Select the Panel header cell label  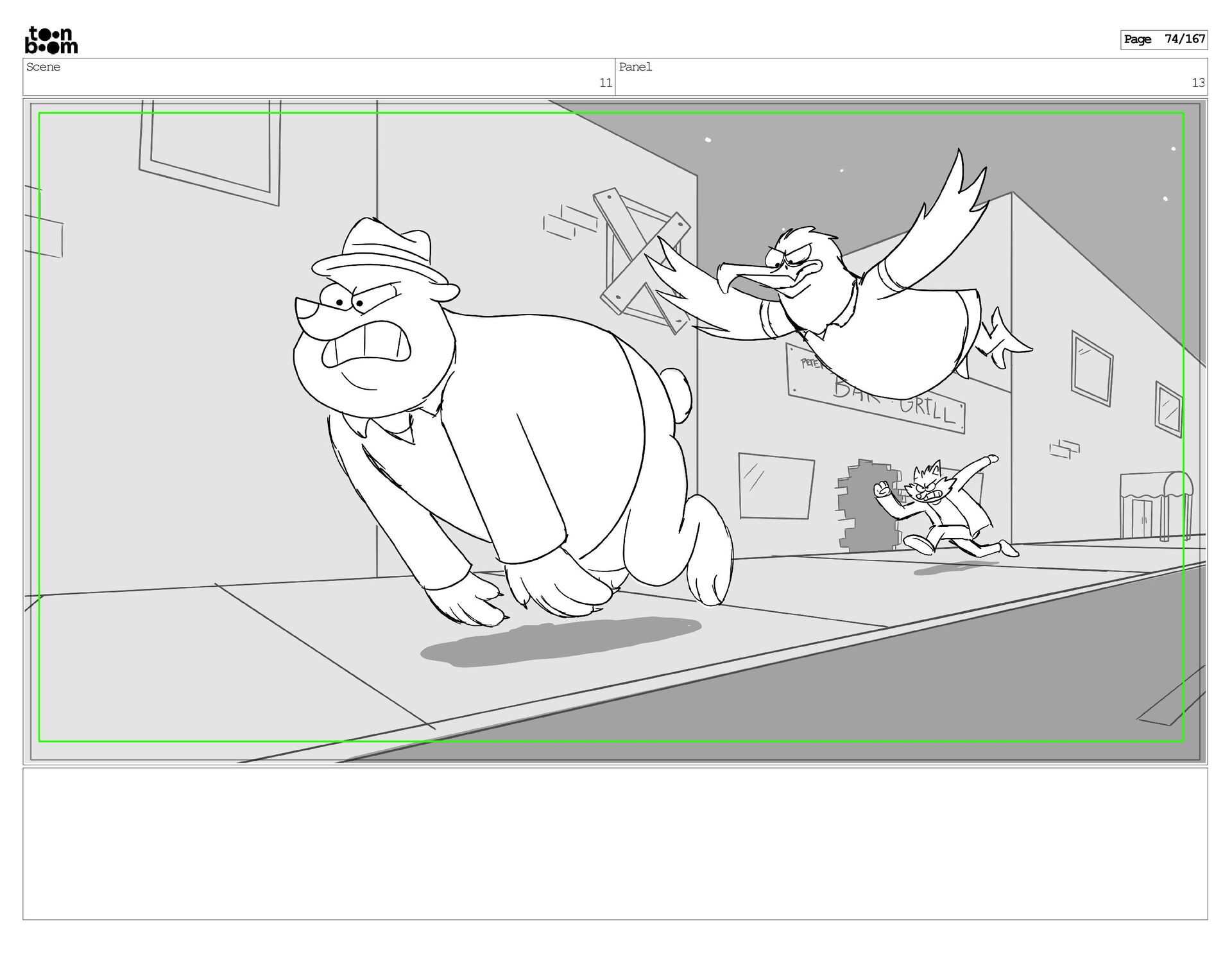[635, 67]
